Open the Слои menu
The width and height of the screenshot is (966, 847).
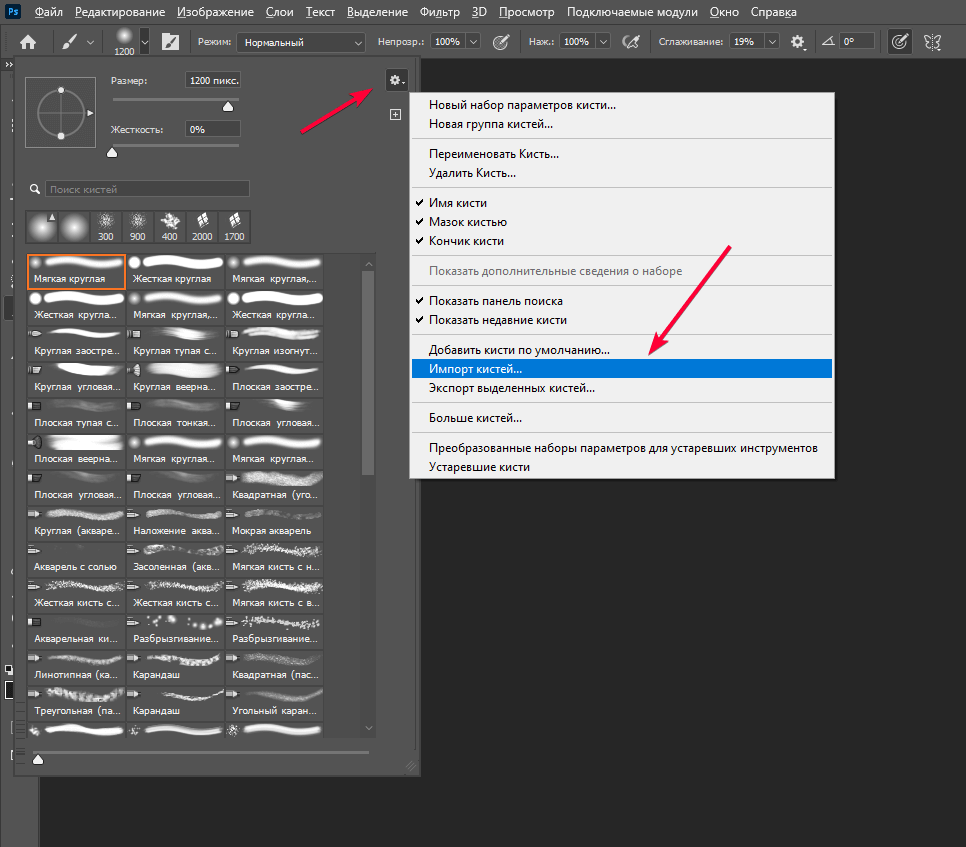coord(280,12)
